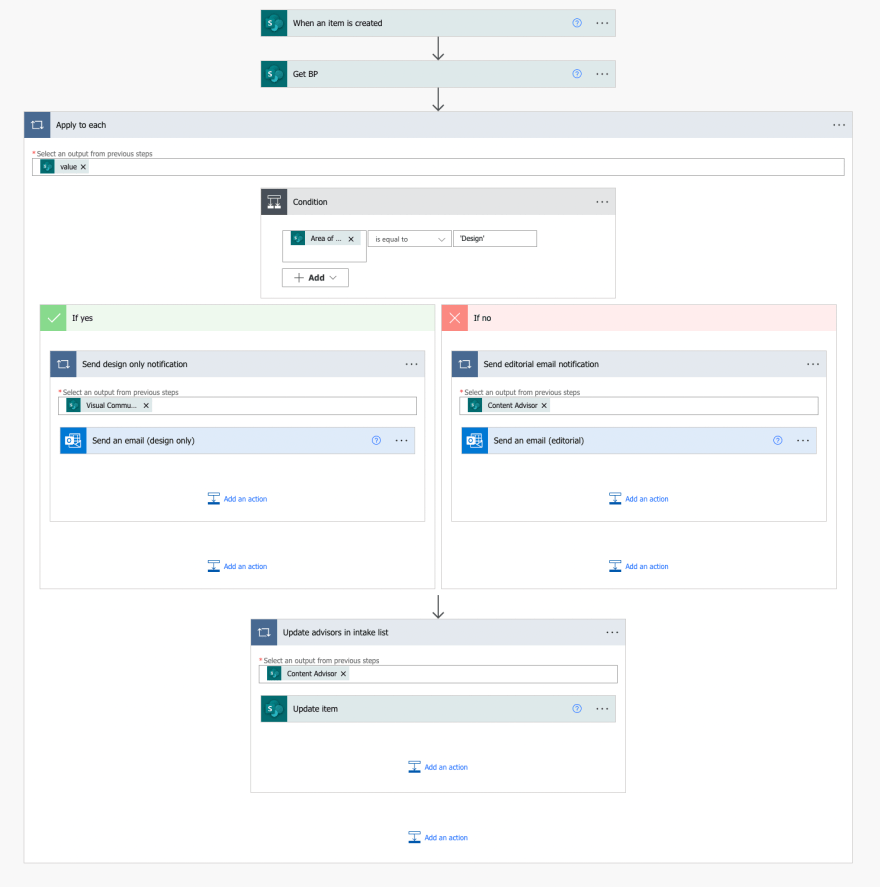
Task: Remove the 'value' token from Apply to each
Action: 83,167
